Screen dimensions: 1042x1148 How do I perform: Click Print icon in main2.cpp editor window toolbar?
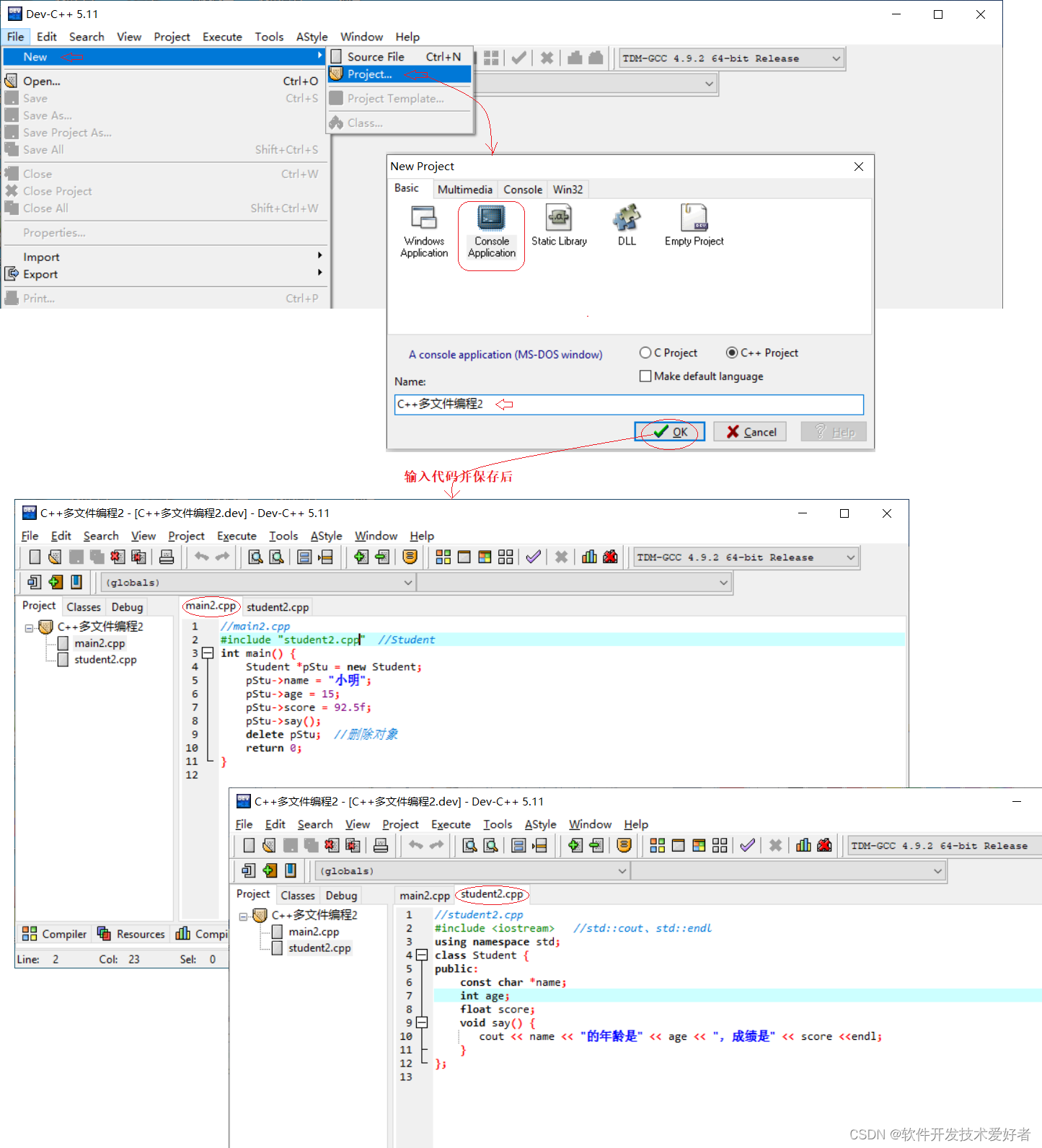167,557
